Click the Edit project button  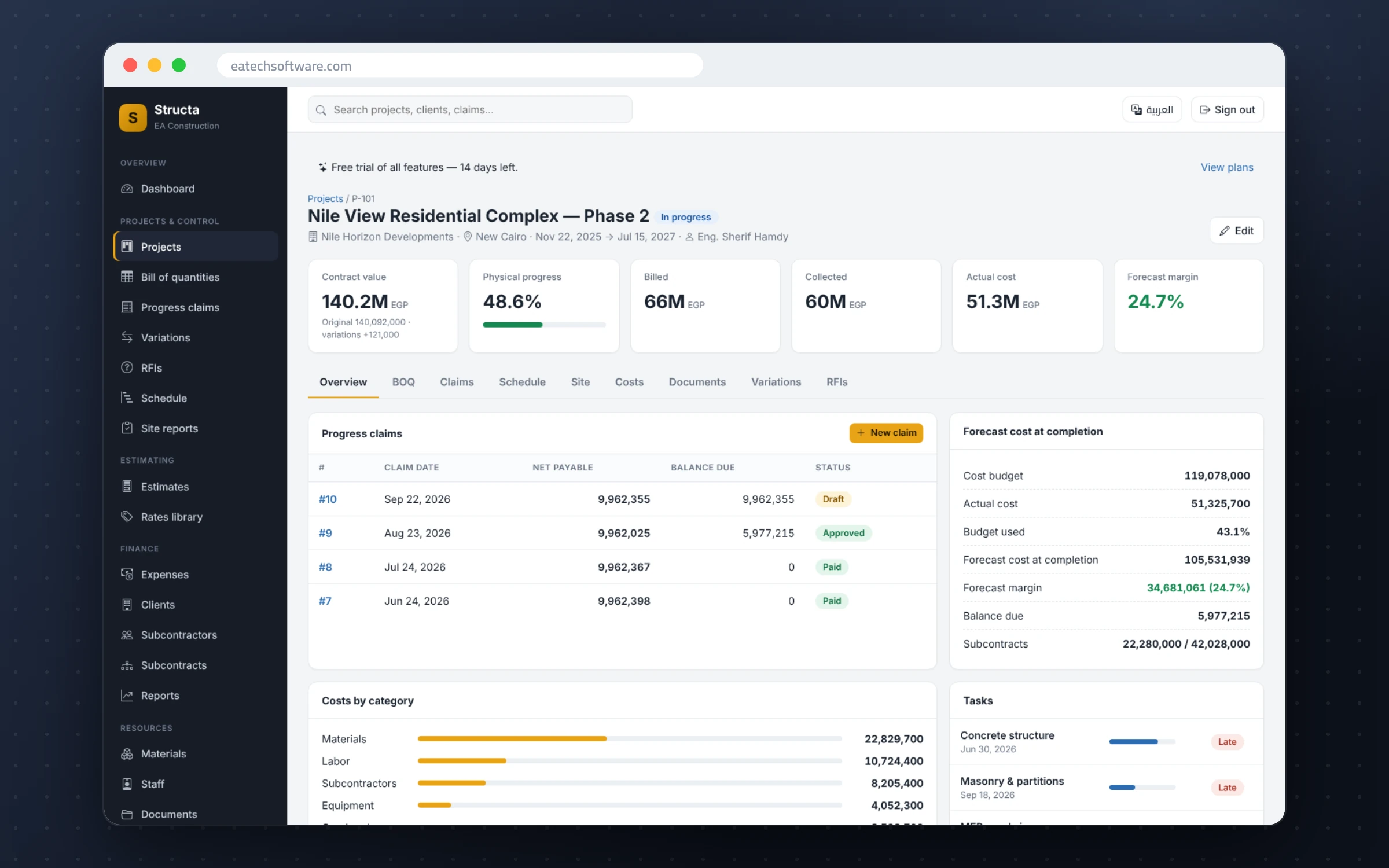click(x=1237, y=230)
